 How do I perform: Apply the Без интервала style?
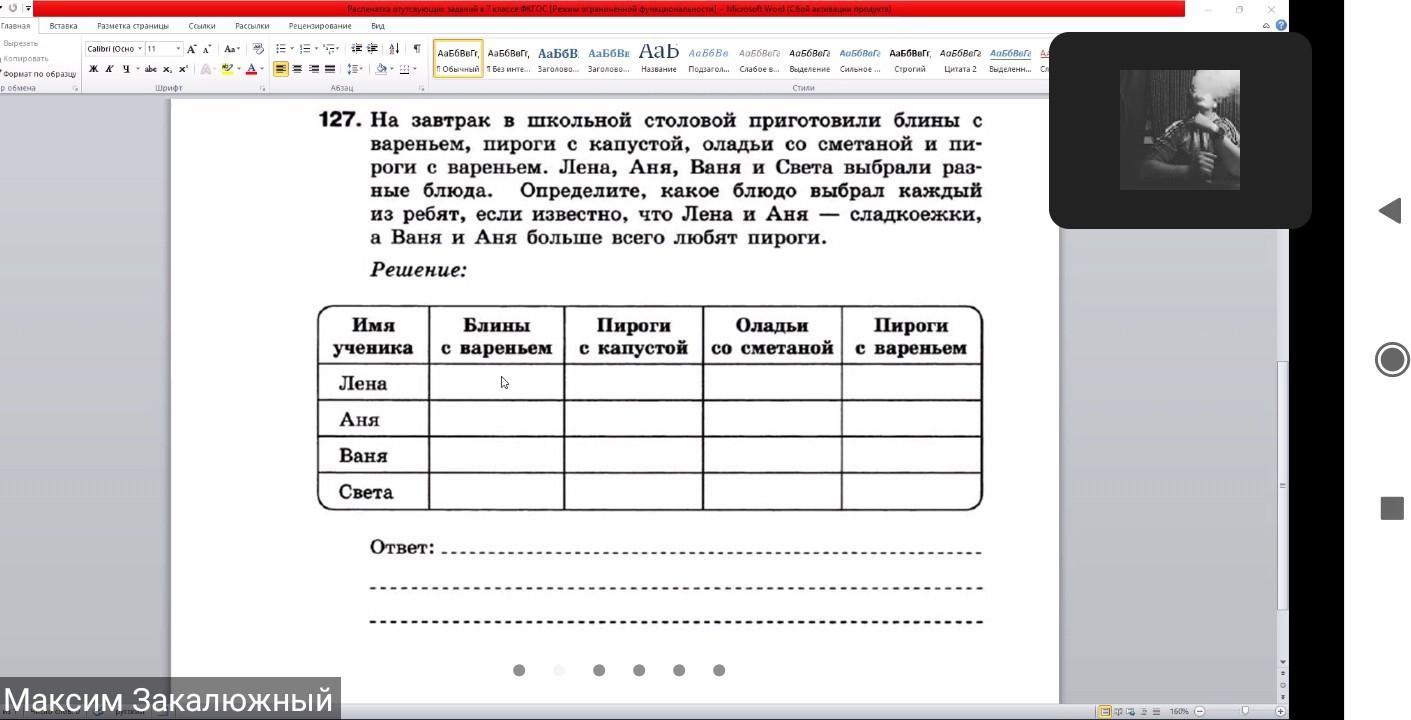click(x=508, y=59)
